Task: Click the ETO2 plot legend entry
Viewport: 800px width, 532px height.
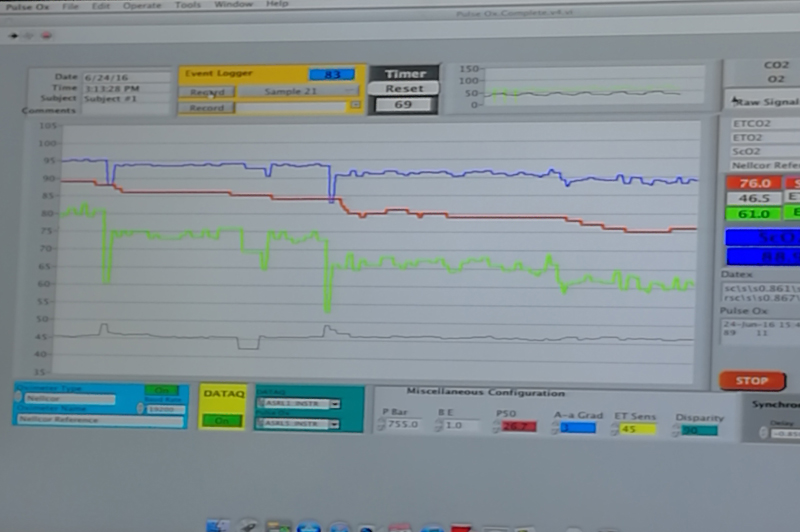Action: (x=765, y=138)
